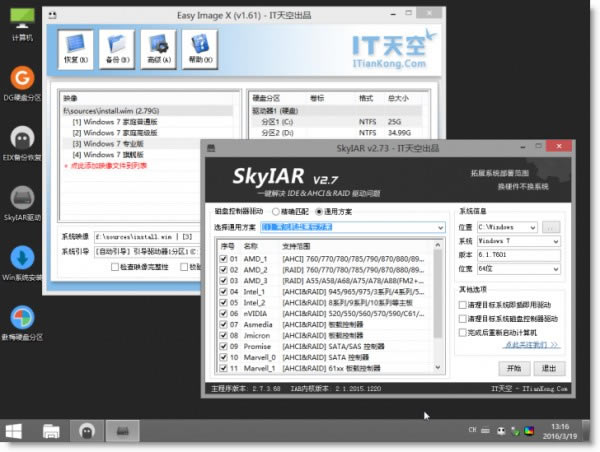Click the 开始 button in SkyIAR

[514, 368]
